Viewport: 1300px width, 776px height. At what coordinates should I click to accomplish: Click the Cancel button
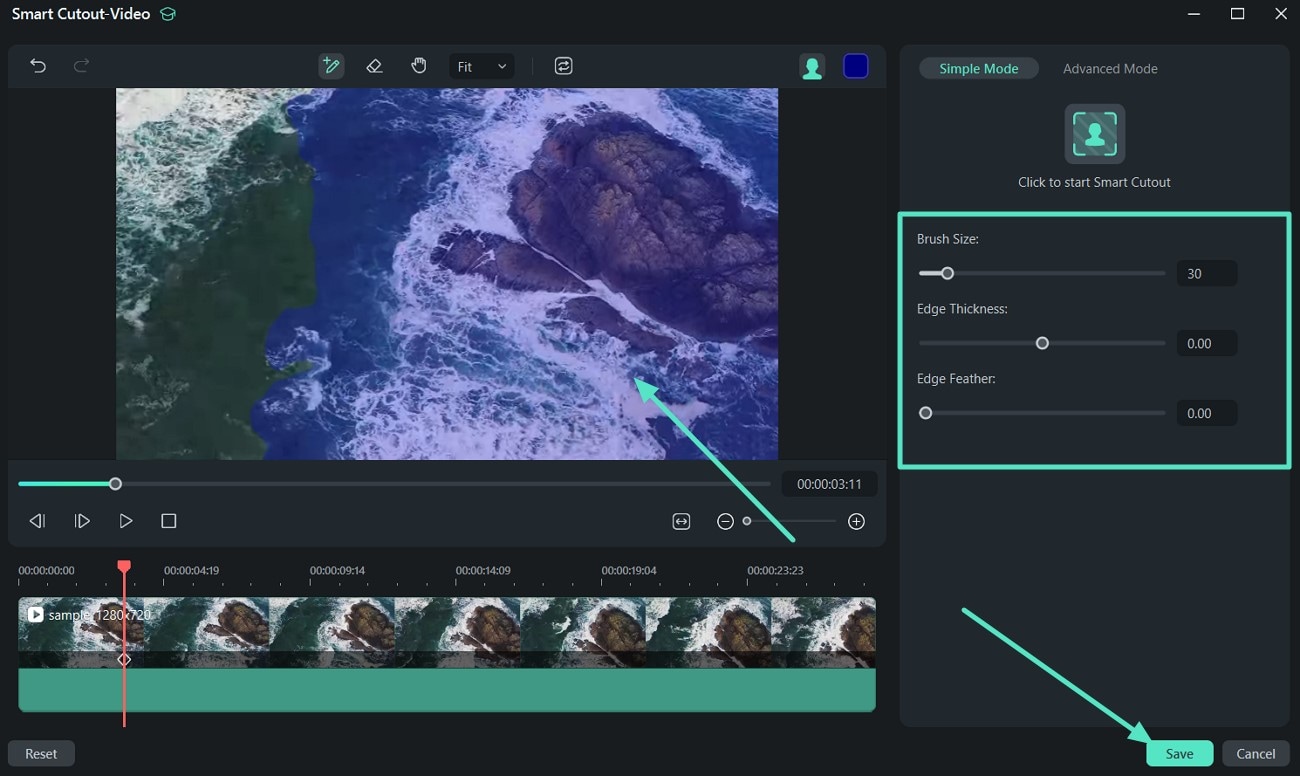1255,754
